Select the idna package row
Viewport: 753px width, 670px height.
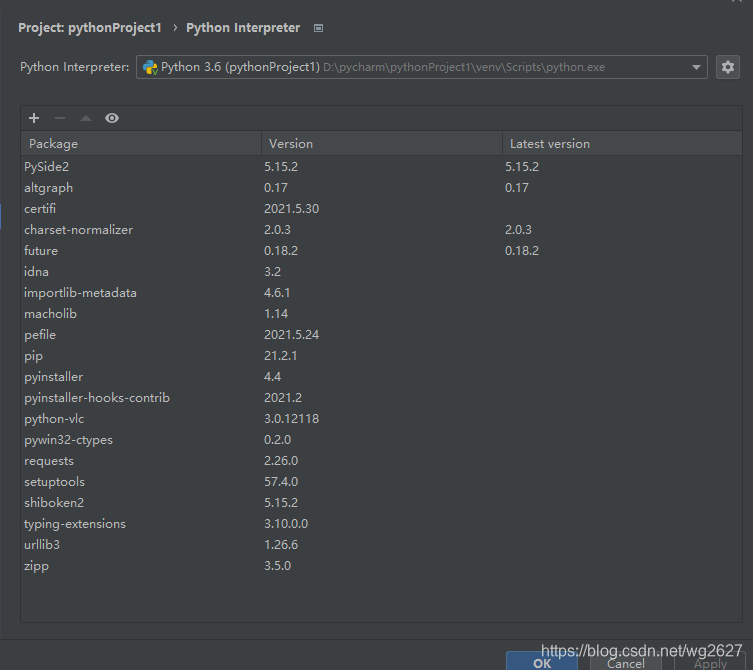pyautogui.click(x=381, y=272)
